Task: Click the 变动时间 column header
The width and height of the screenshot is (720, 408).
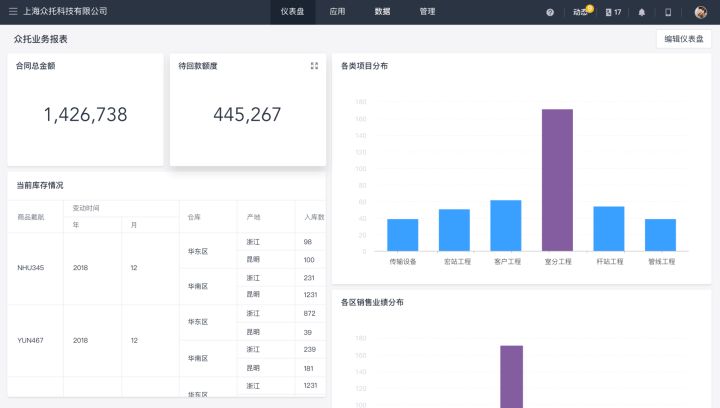Action: [86, 208]
